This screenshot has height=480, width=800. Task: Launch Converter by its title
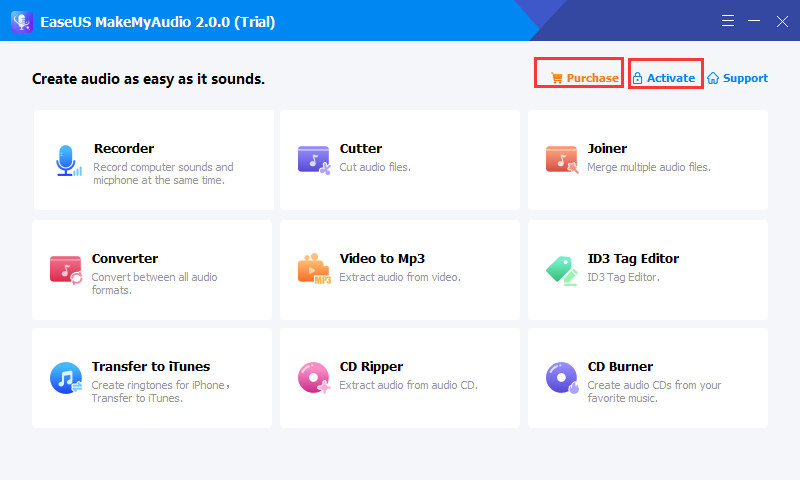[x=125, y=259]
